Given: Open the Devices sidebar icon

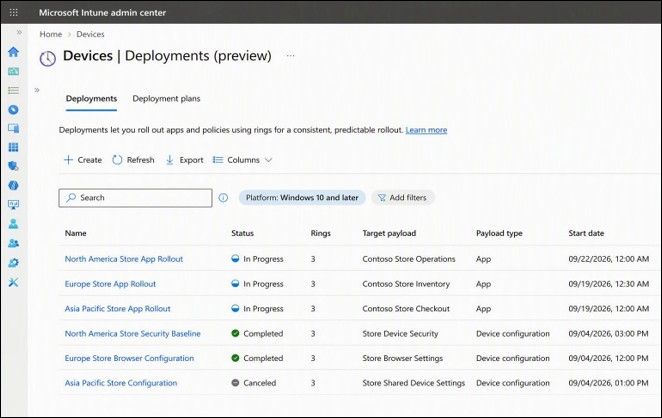Looking at the screenshot, I should point(14,128).
